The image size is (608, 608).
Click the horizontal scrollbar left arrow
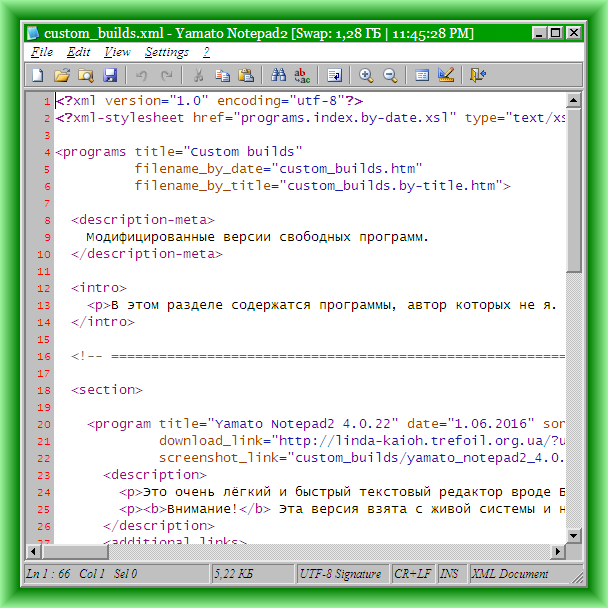(33, 551)
